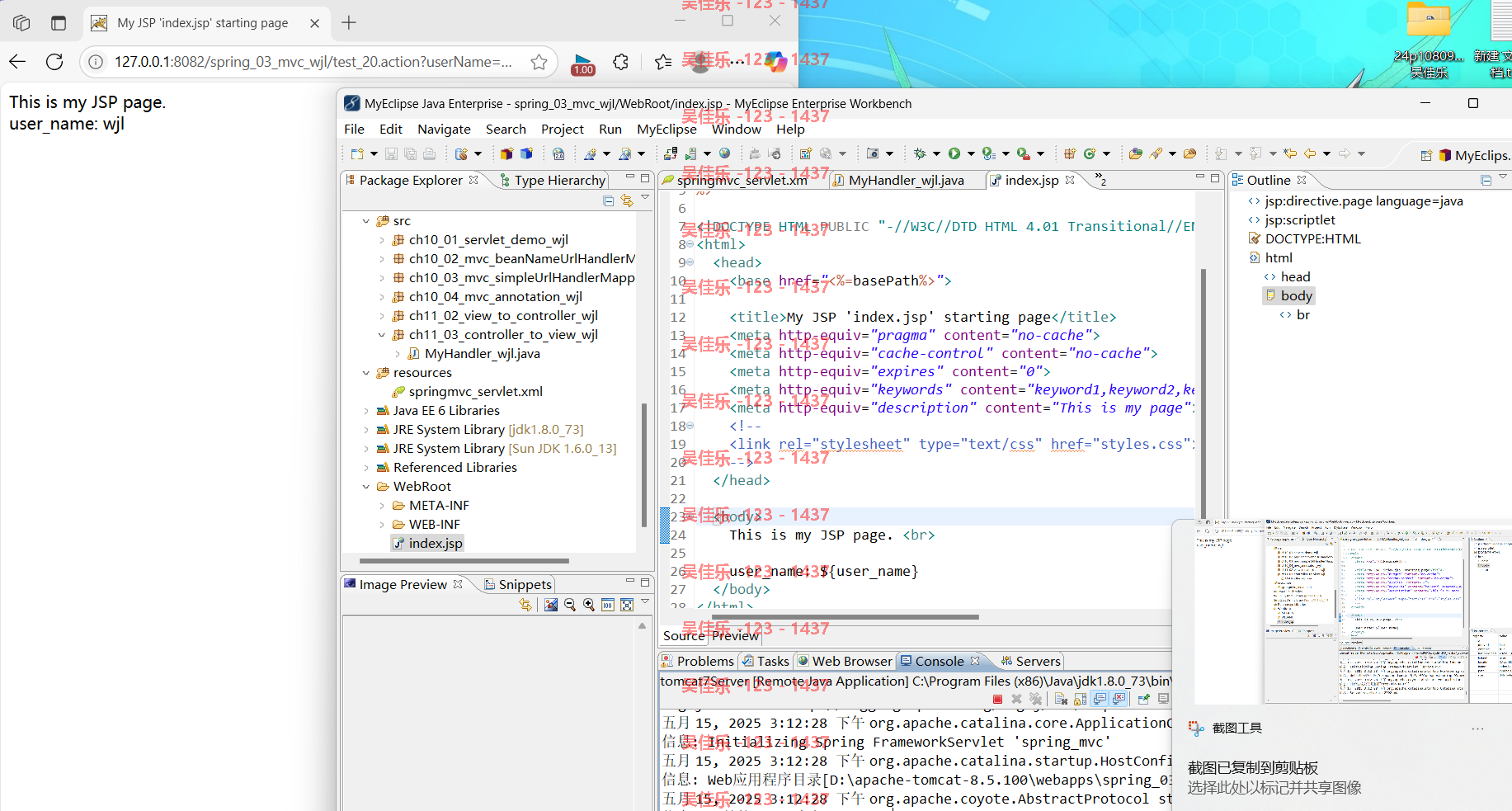Click Zoom In in Image Preview
The image size is (1512, 811).
tap(589, 605)
